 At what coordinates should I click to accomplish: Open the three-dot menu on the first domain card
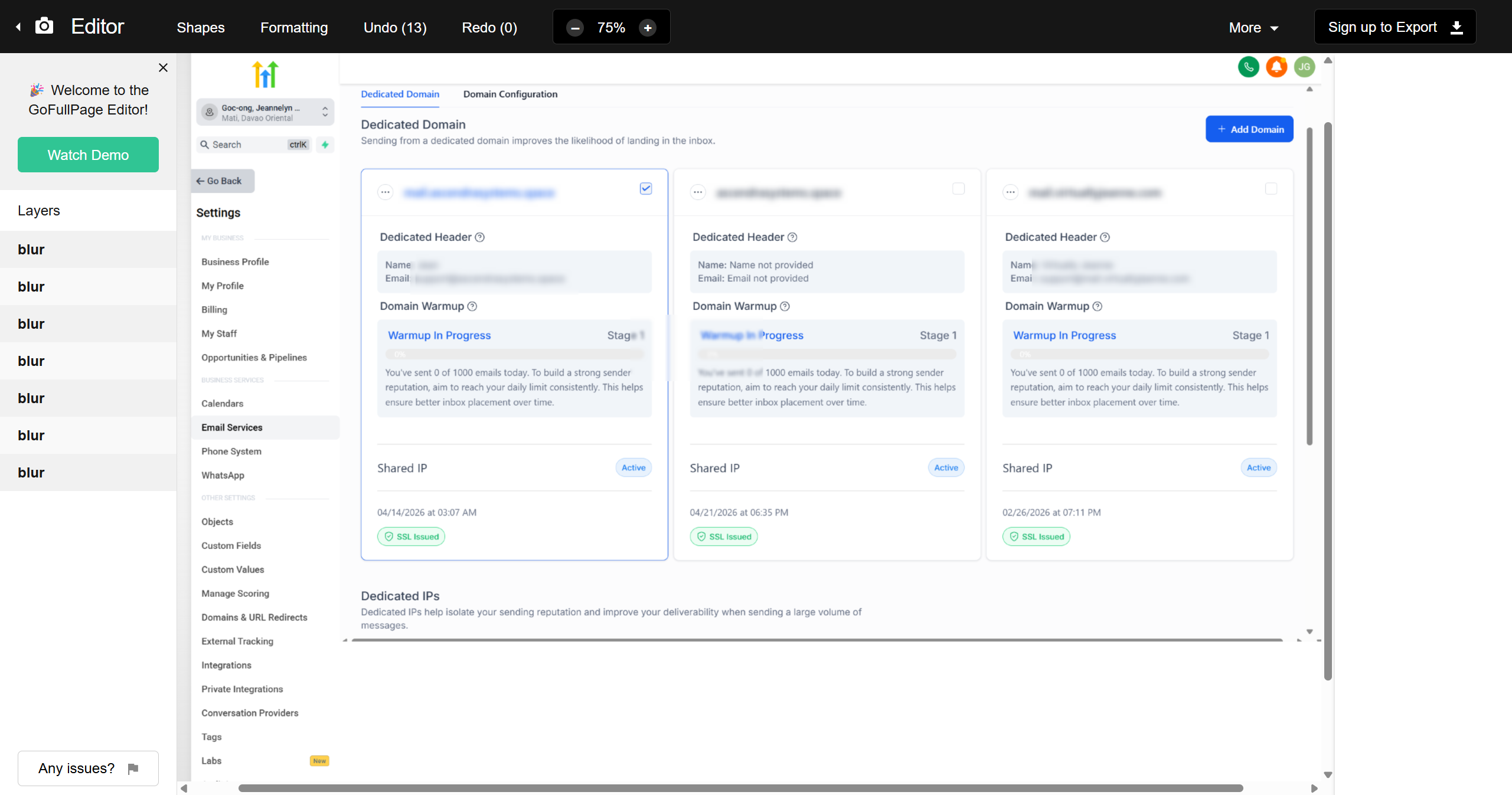[x=386, y=192]
